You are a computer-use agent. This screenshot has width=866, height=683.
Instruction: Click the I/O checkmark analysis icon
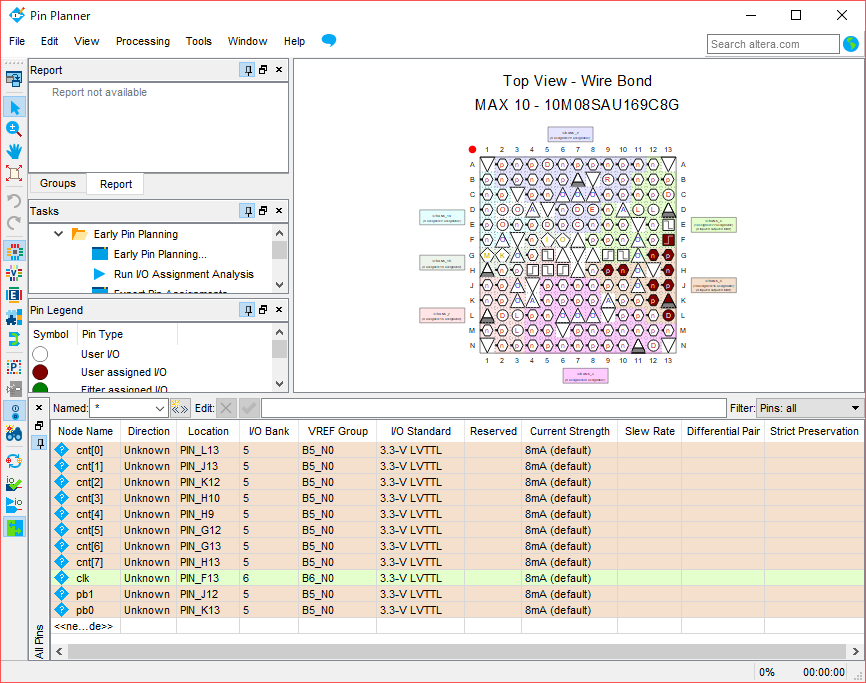click(14, 482)
